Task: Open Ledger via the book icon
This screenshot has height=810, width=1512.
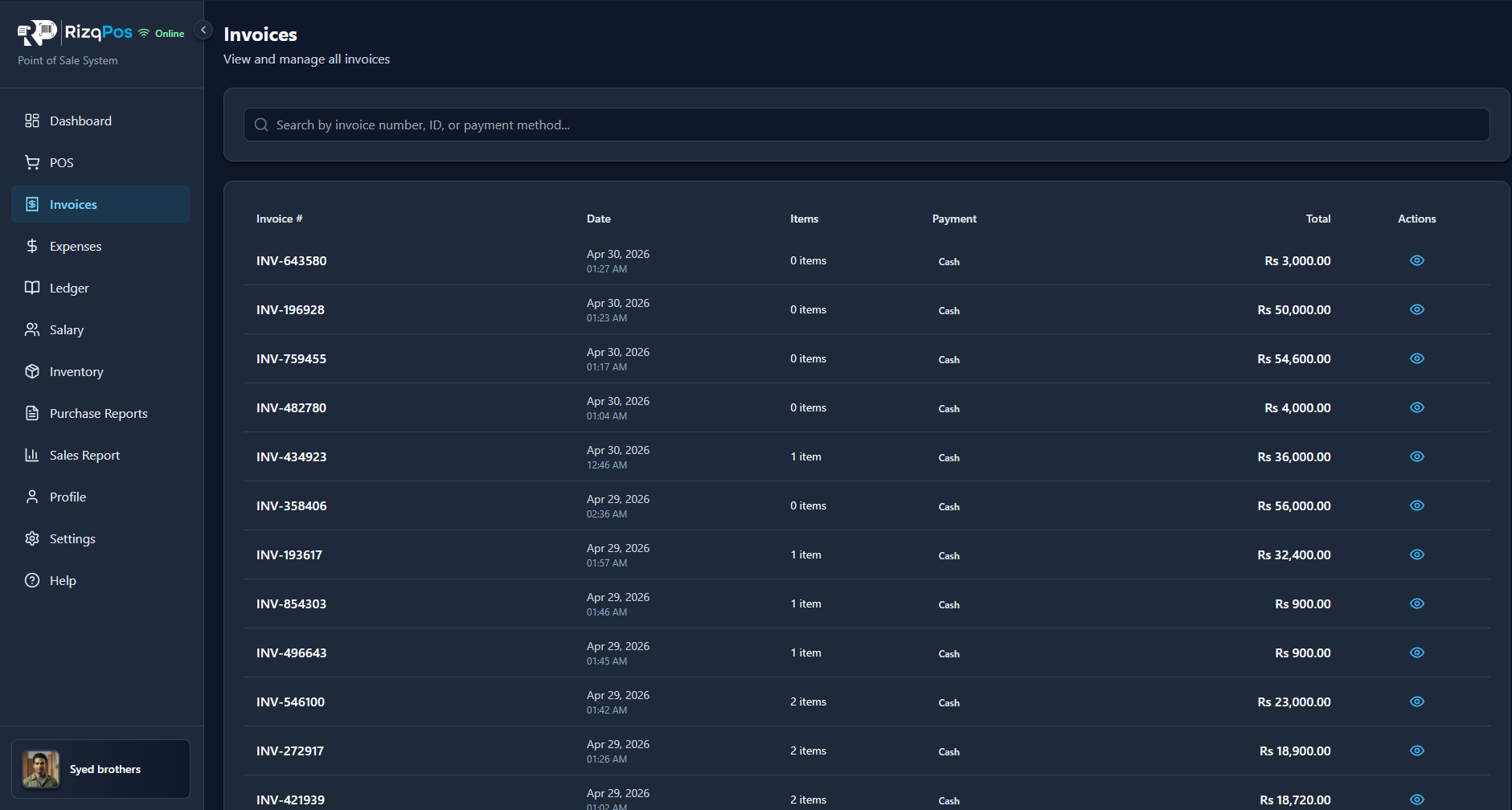Action: [x=32, y=288]
